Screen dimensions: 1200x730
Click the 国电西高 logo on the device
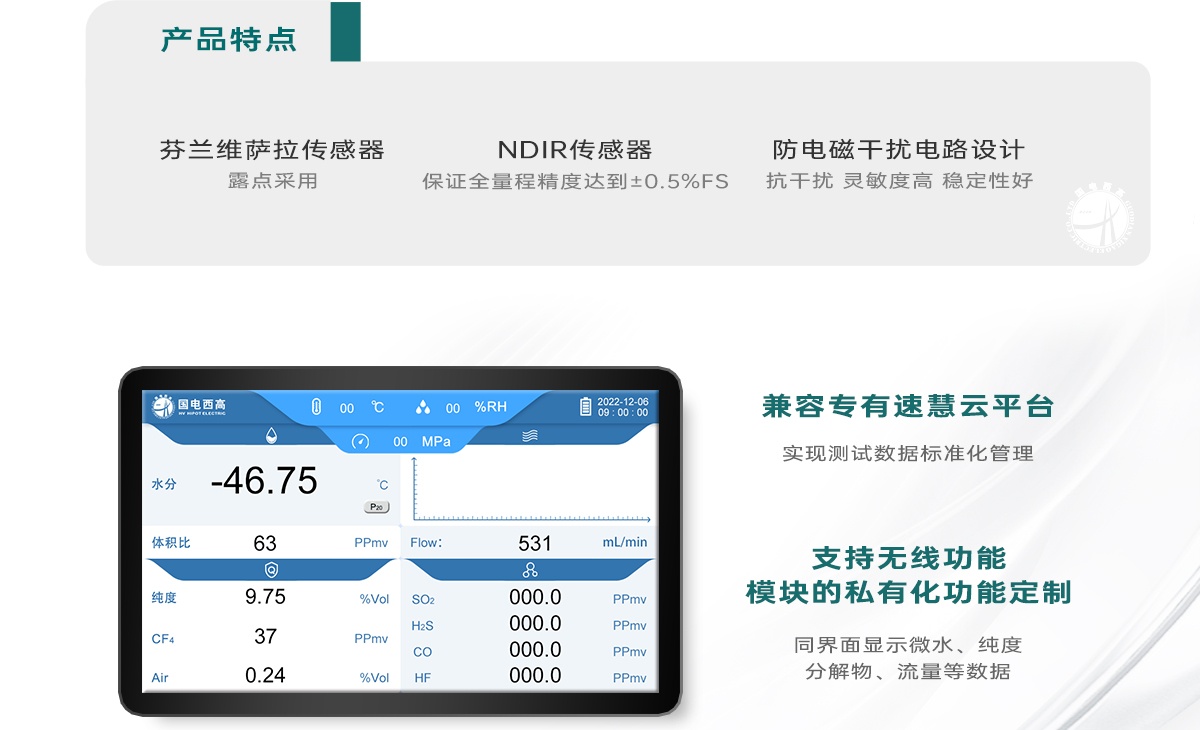tap(189, 407)
